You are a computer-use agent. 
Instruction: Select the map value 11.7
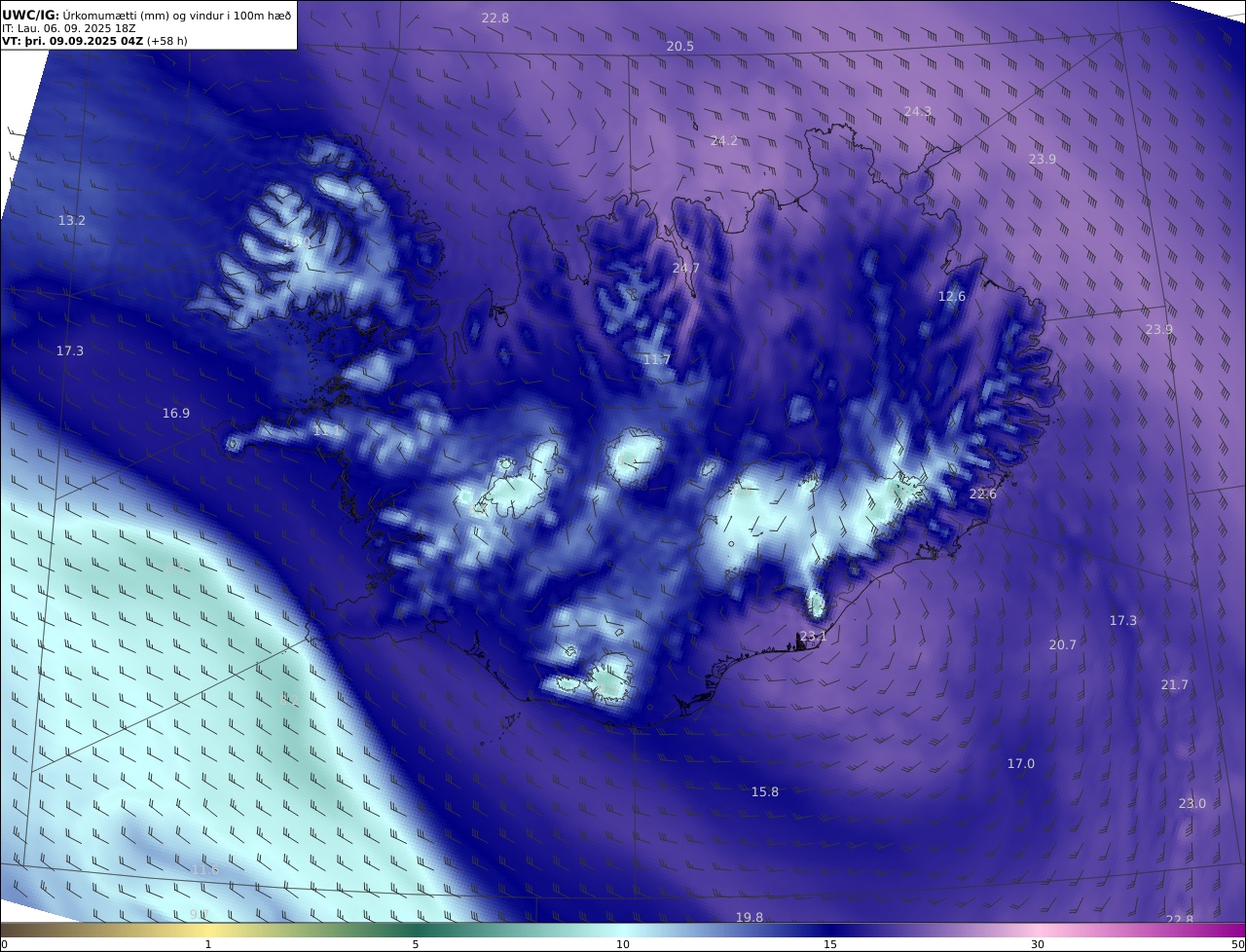[x=657, y=360]
